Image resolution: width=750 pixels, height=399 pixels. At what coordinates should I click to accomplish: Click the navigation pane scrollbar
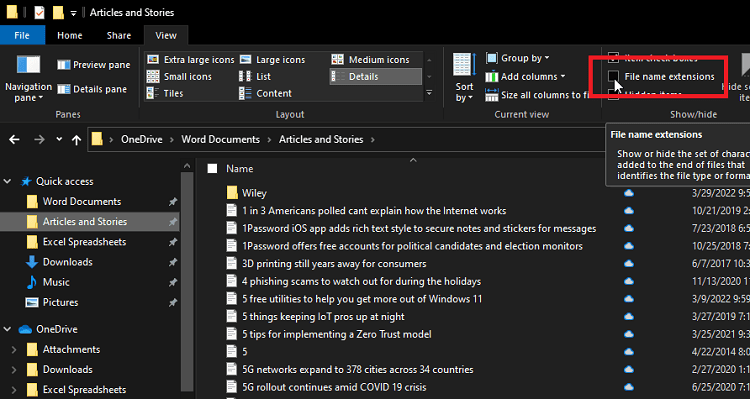pos(187,282)
